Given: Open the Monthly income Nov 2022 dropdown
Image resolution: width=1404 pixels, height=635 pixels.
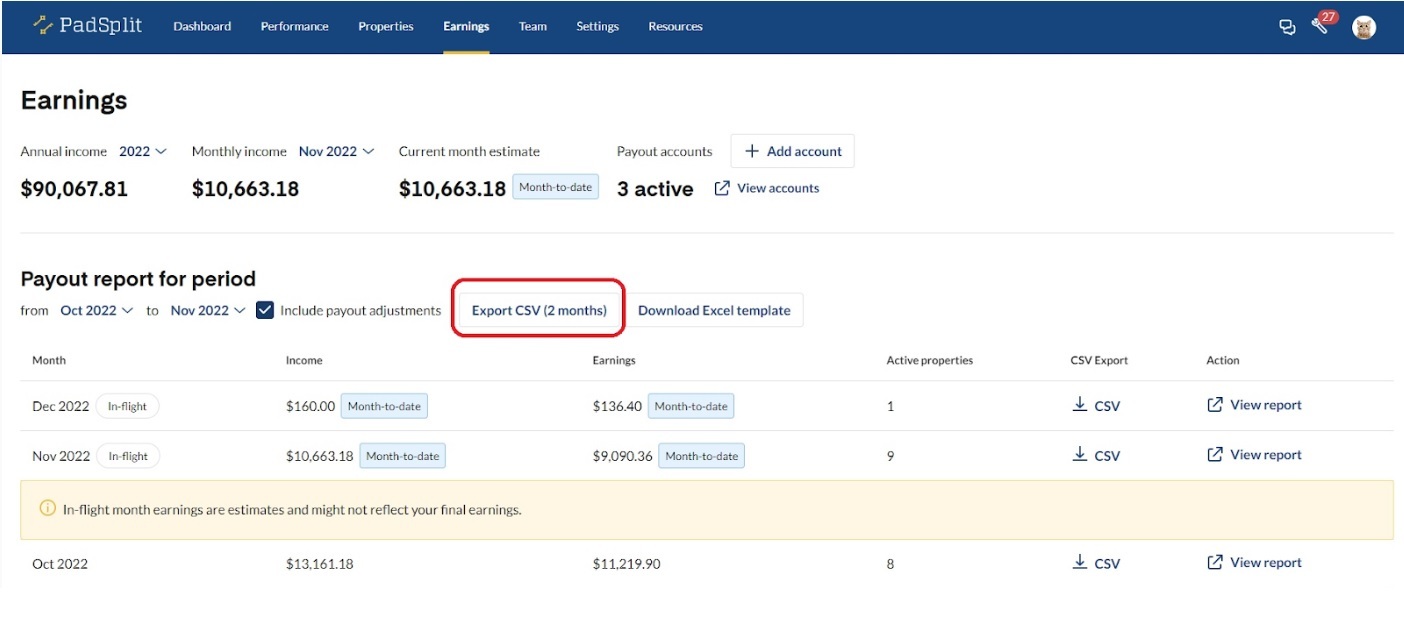Looking at the screenshot, I should pyautogui.click(x=336, y=152).
